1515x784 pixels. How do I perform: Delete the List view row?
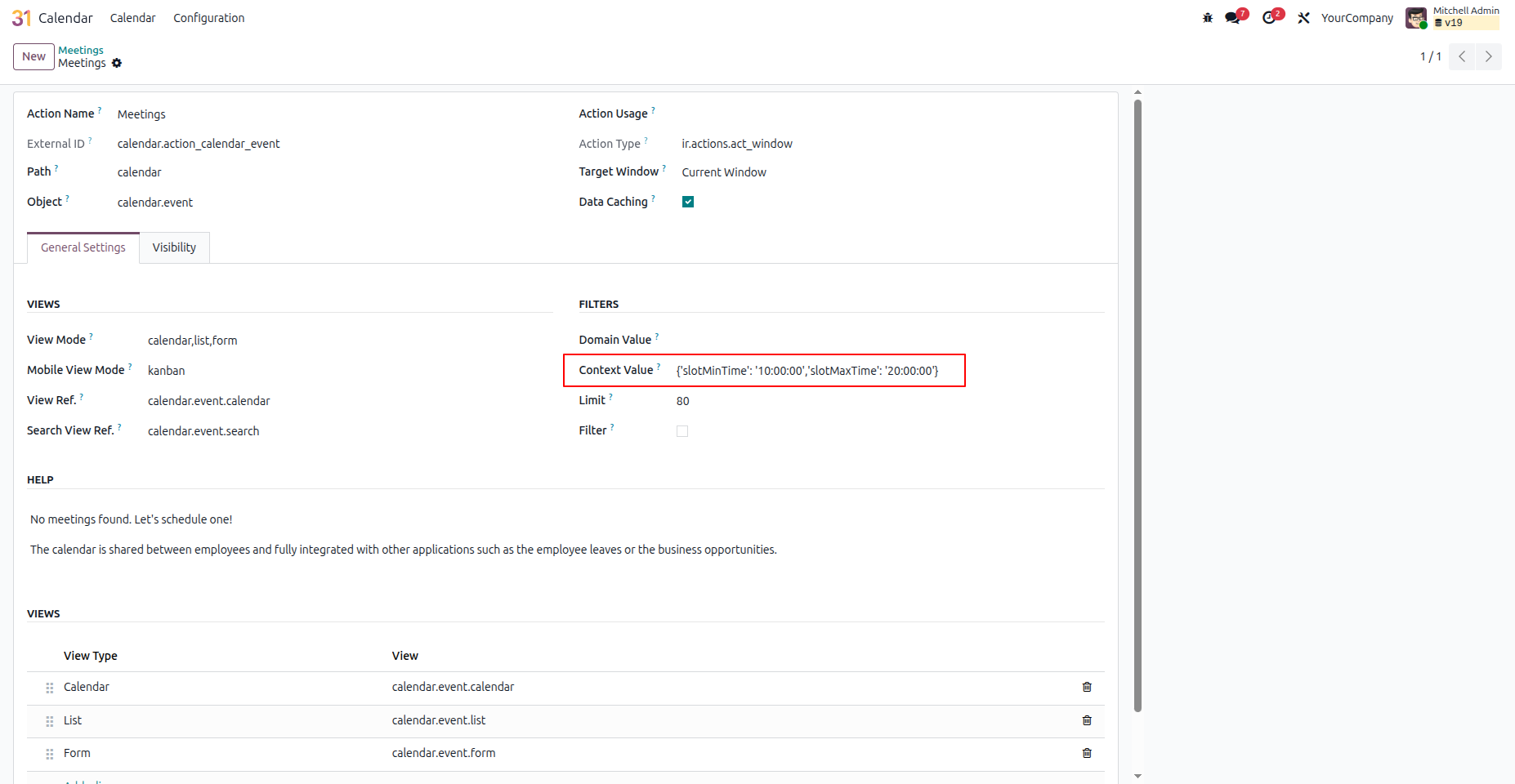pos(1087,720)
